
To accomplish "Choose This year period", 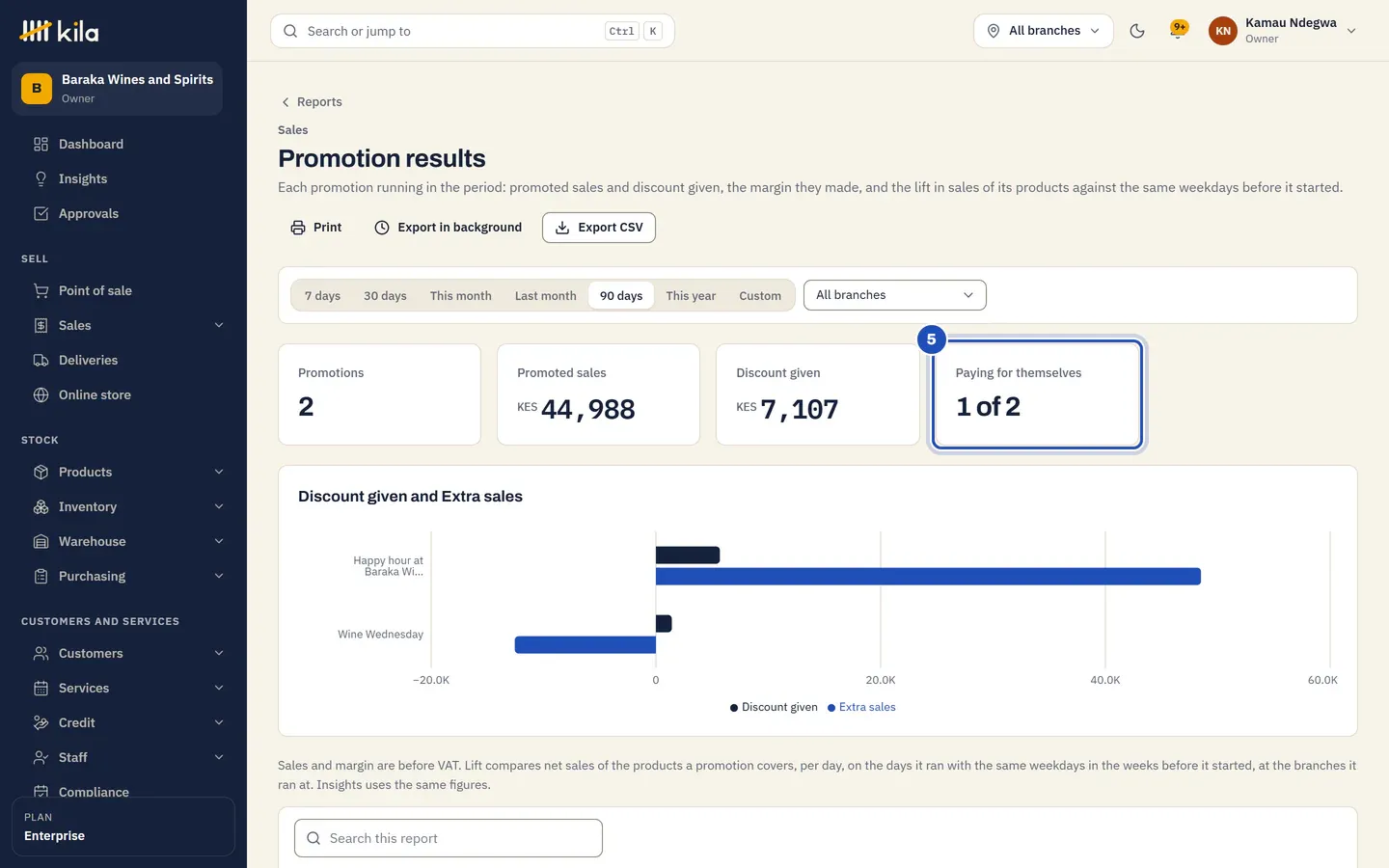I will click(691, 296).
